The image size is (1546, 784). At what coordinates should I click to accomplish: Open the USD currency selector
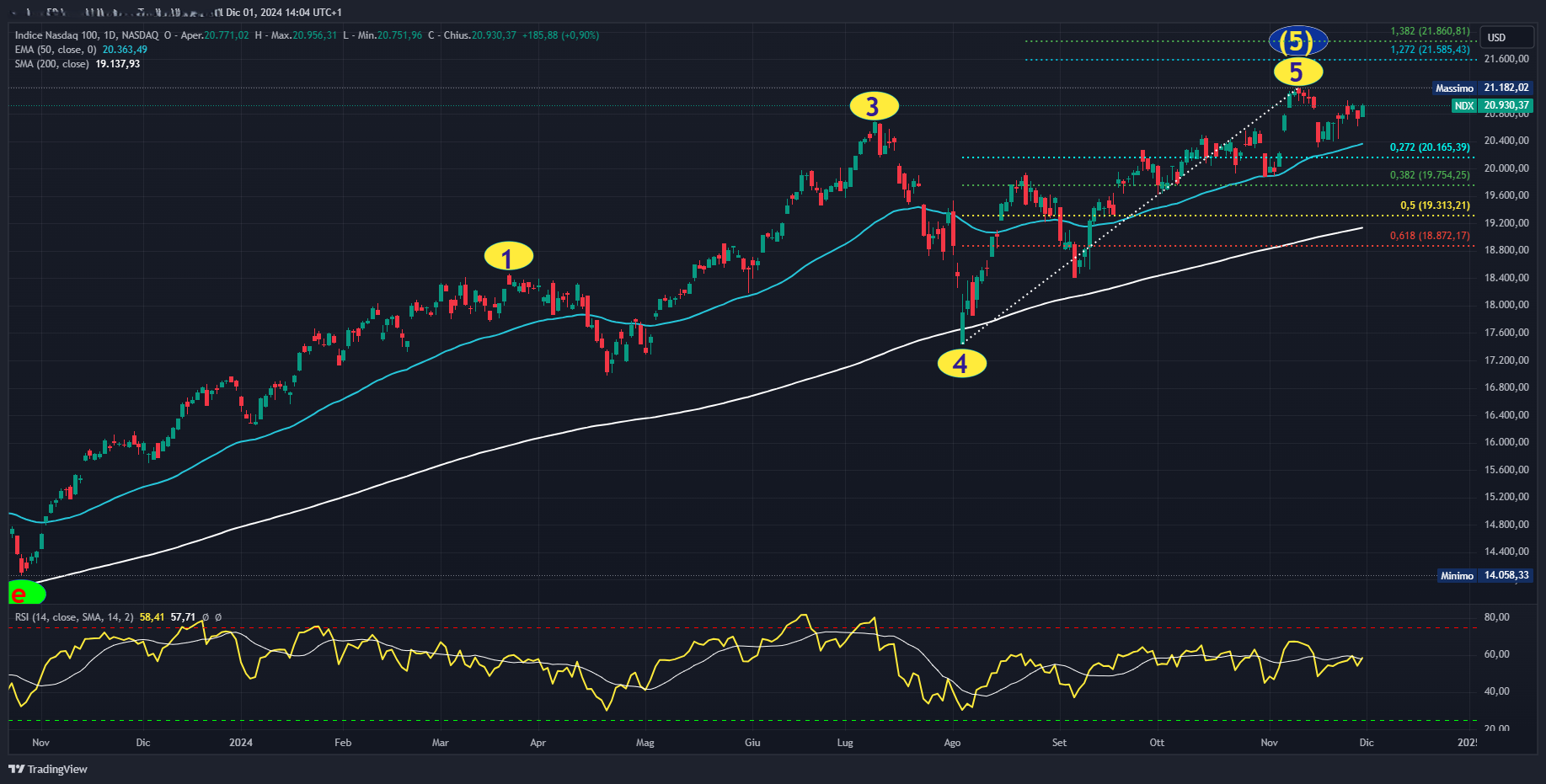tap(1506, 37)
